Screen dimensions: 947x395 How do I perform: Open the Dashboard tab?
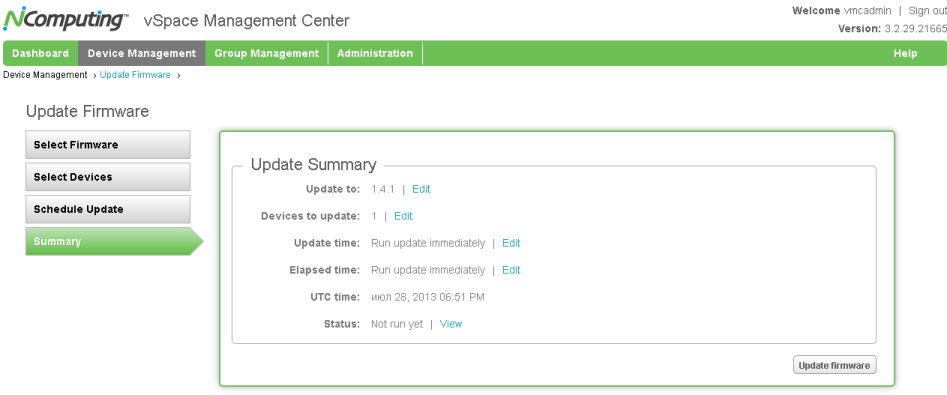click(40, 53)
